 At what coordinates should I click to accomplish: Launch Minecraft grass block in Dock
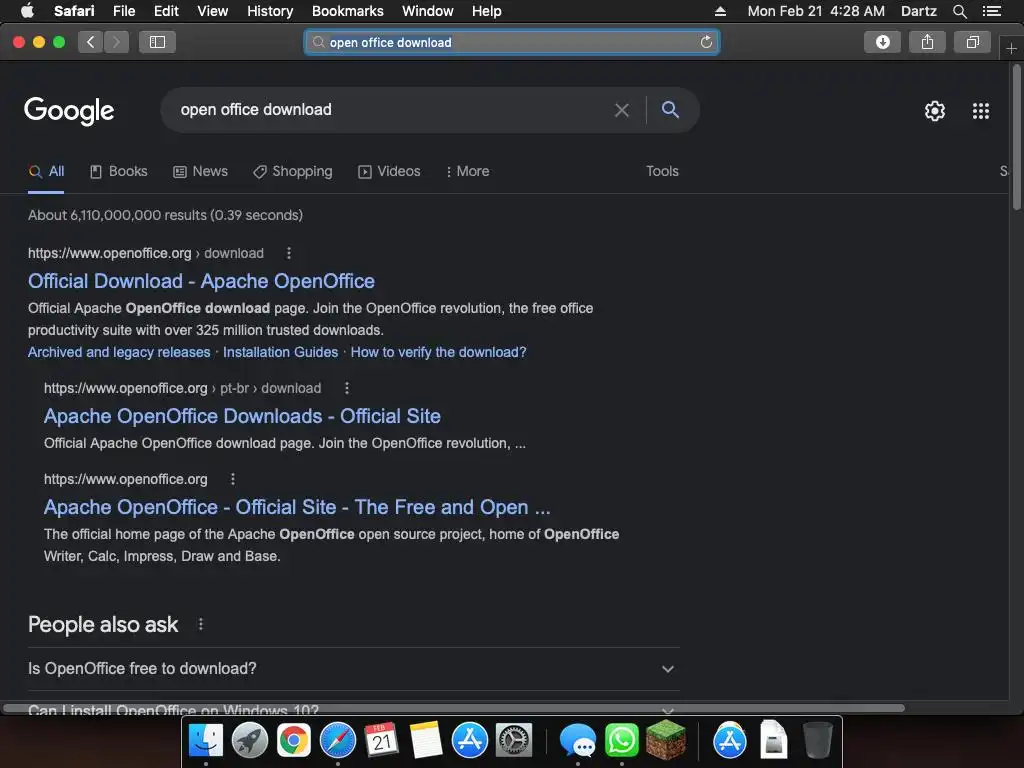pyautogui.click(x=665, y=741)
